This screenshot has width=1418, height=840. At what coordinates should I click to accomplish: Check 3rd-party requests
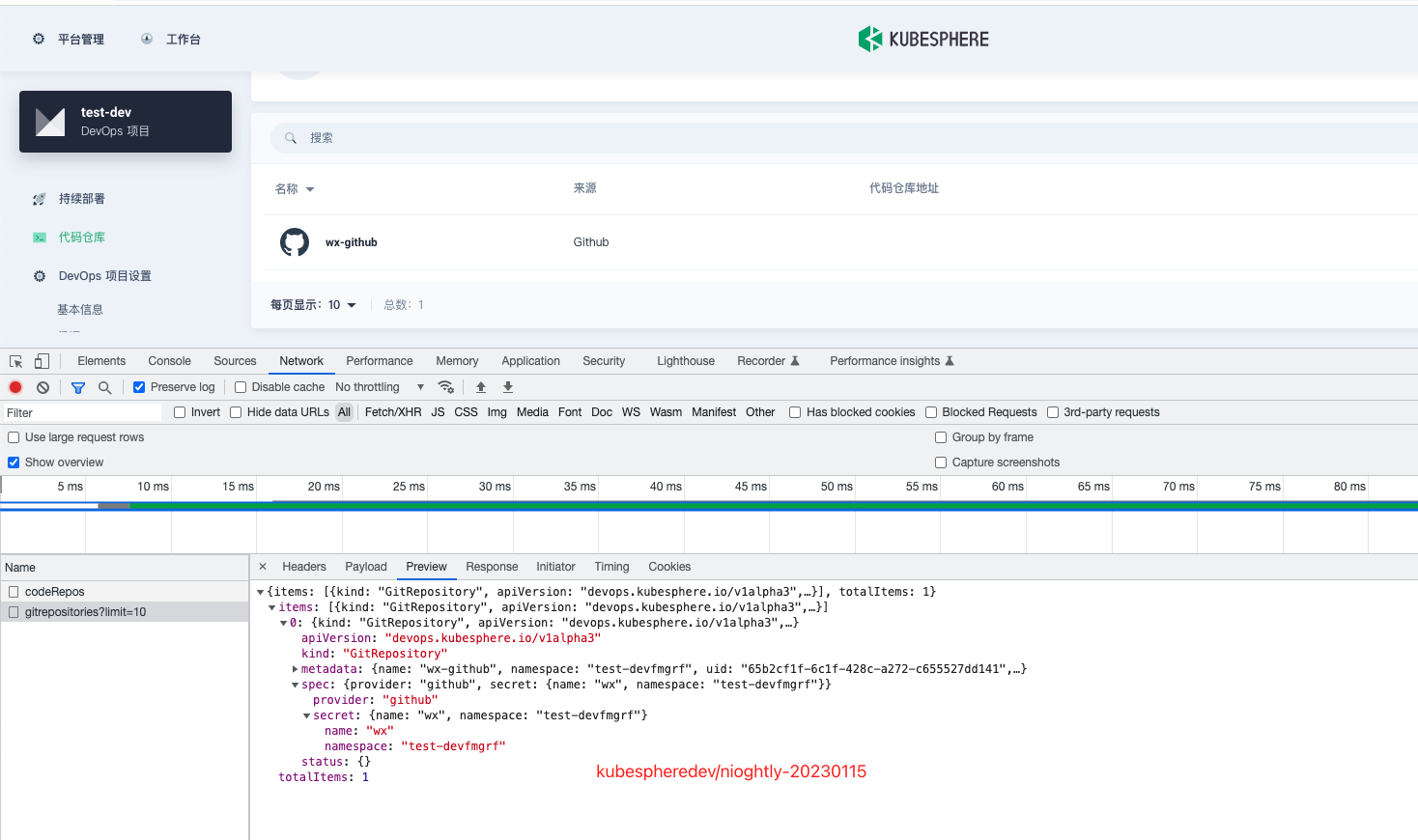coord(1053,412)
